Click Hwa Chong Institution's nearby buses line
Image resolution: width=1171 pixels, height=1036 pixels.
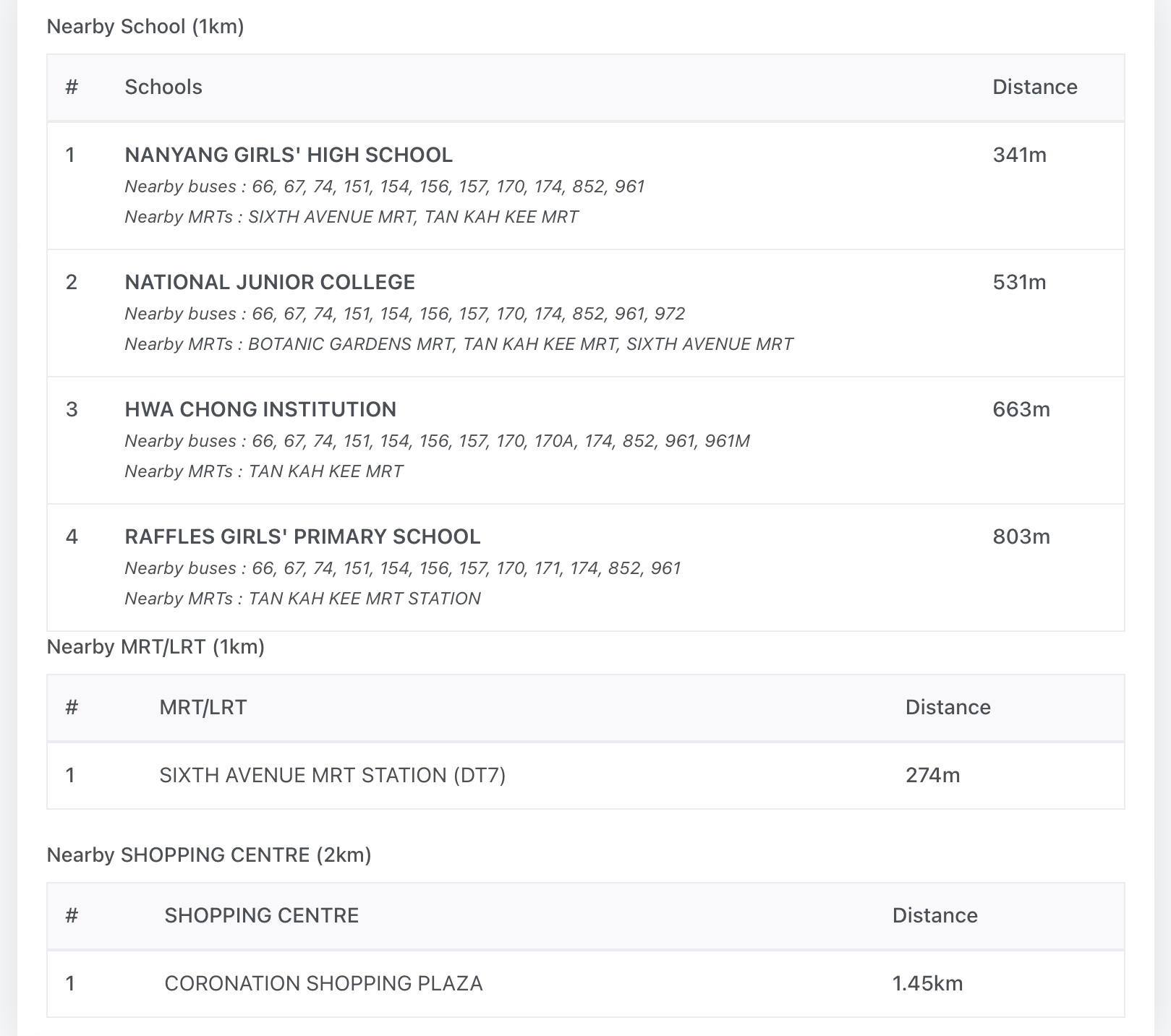coord(437,441)
